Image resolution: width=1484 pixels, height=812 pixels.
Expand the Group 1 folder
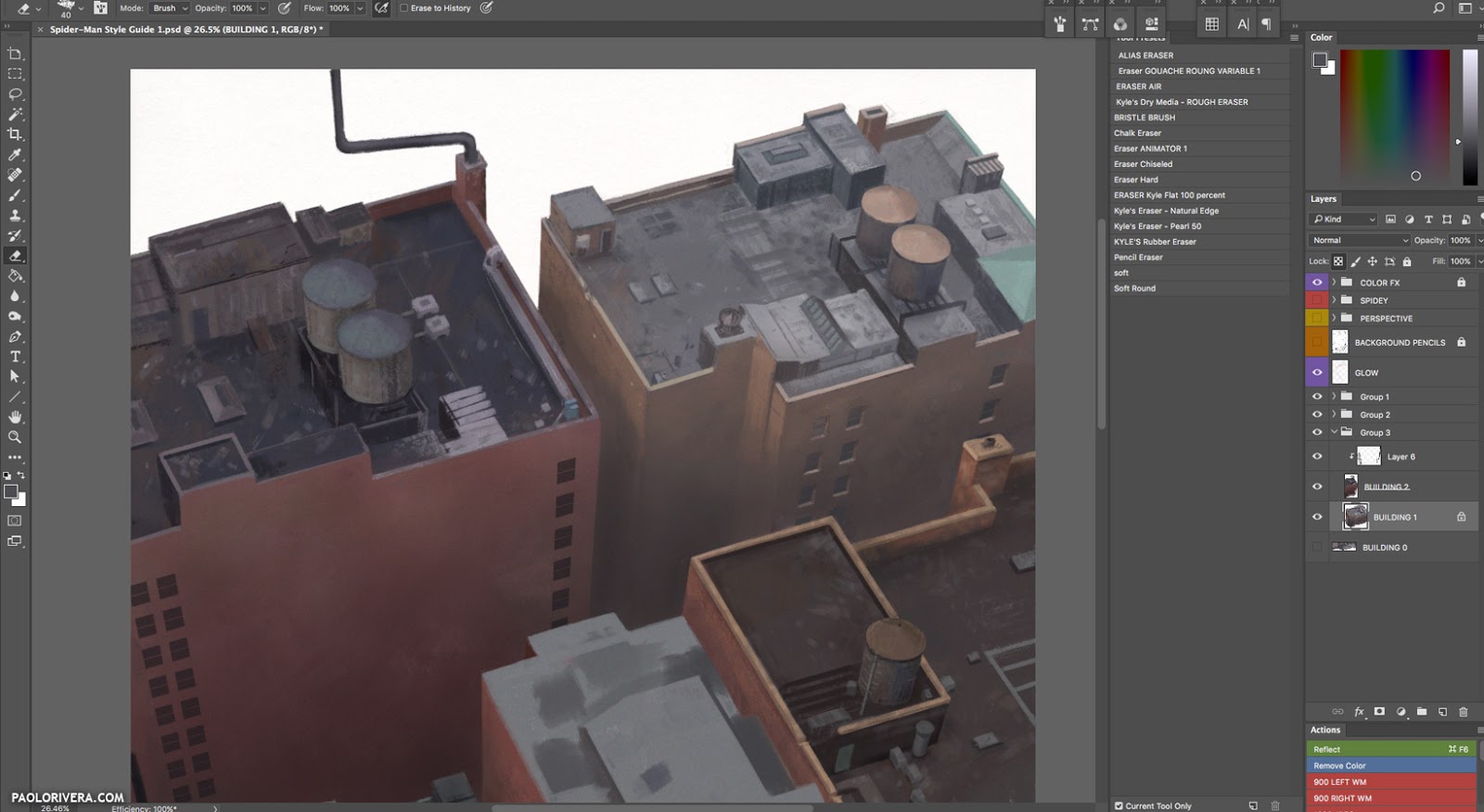tap(1334, 397)
